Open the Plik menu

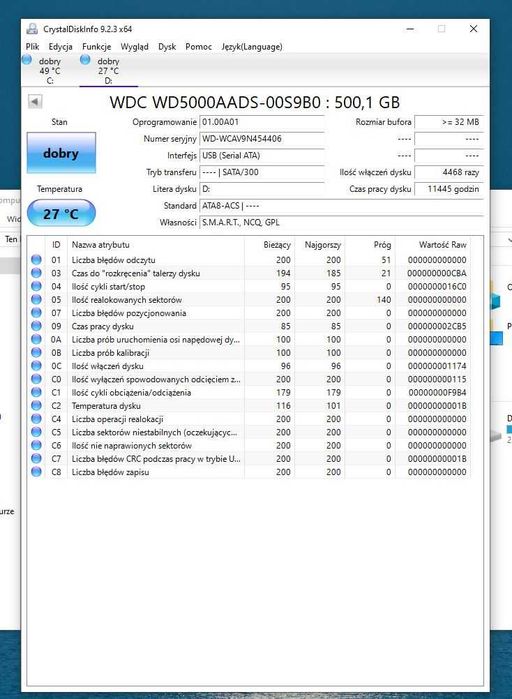click(33, 47)
